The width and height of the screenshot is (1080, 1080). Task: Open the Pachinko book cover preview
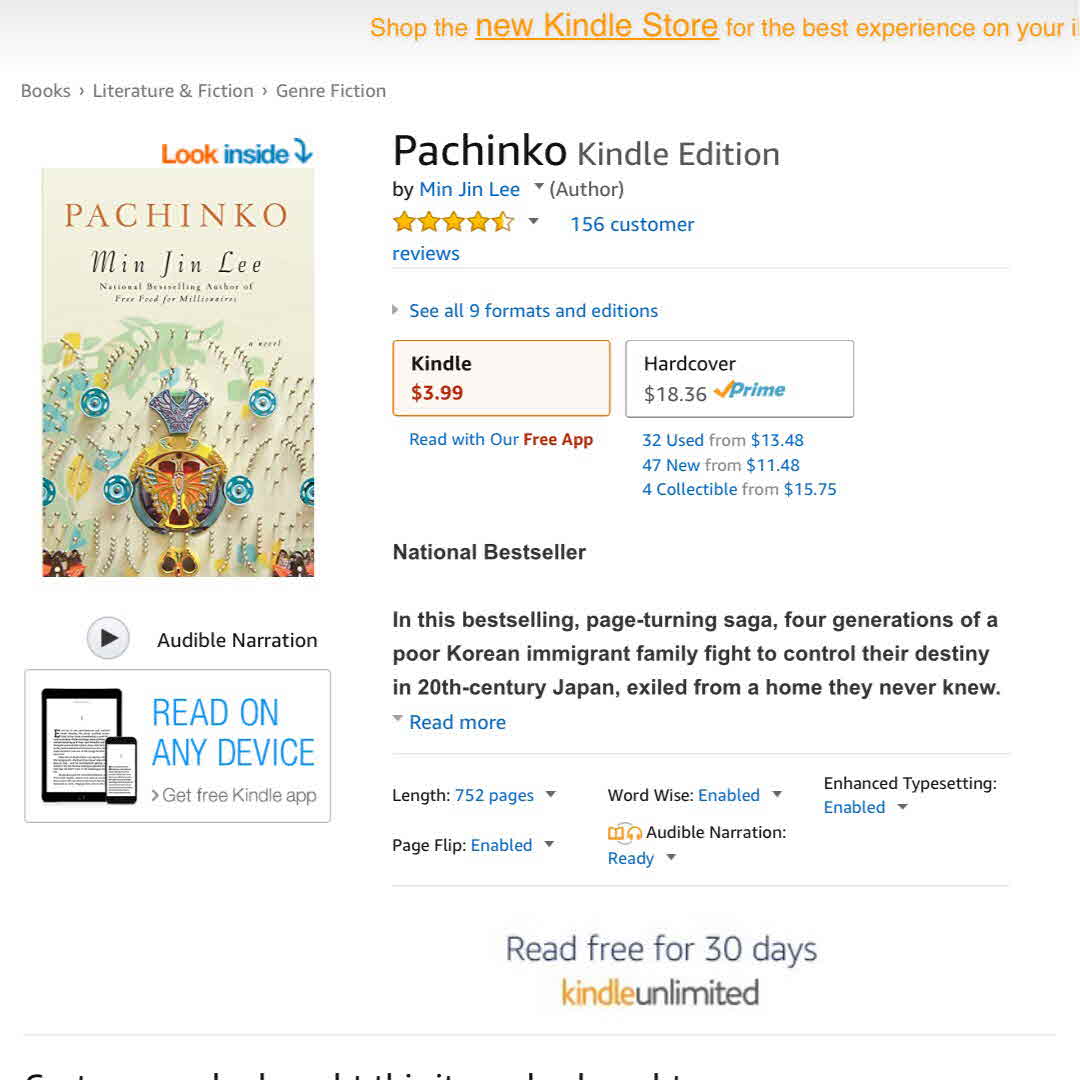(178, 372)
